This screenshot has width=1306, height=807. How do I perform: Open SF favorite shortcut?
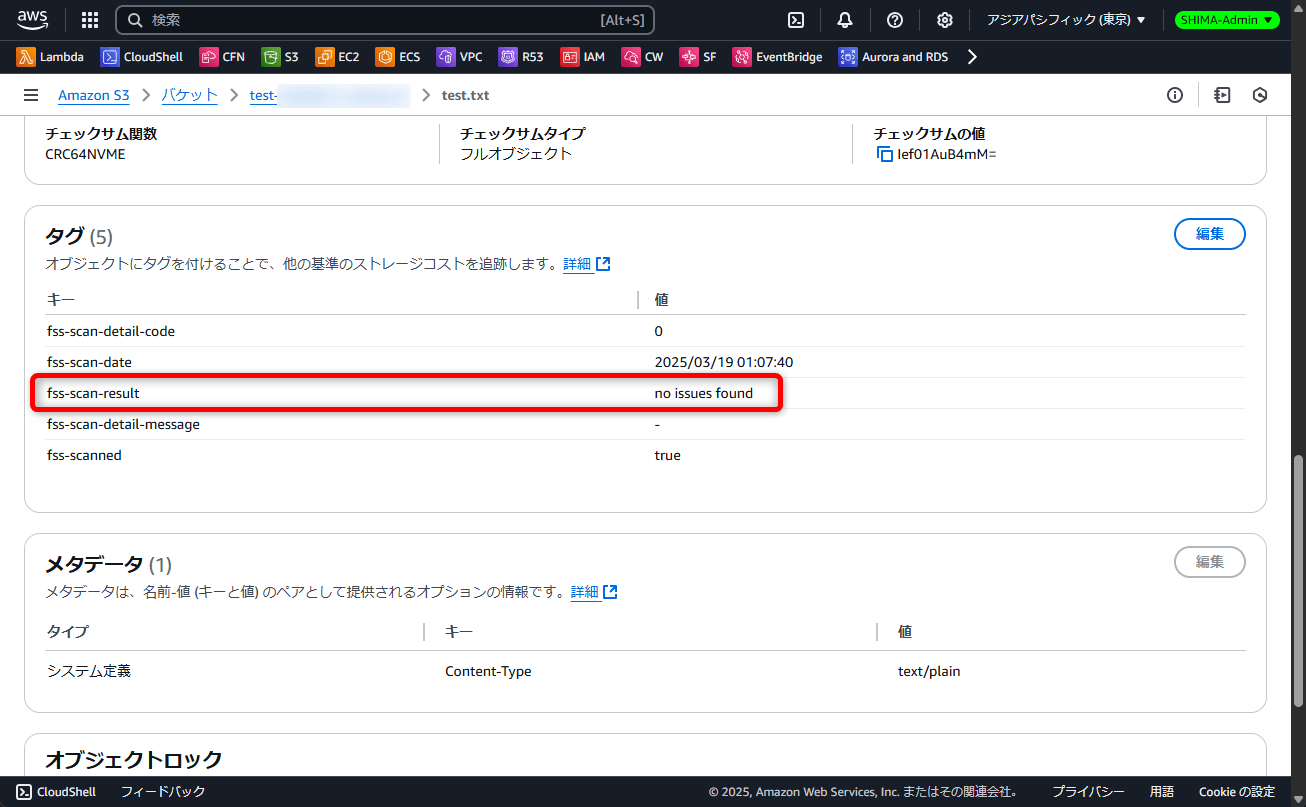click(x=698, y=57)
